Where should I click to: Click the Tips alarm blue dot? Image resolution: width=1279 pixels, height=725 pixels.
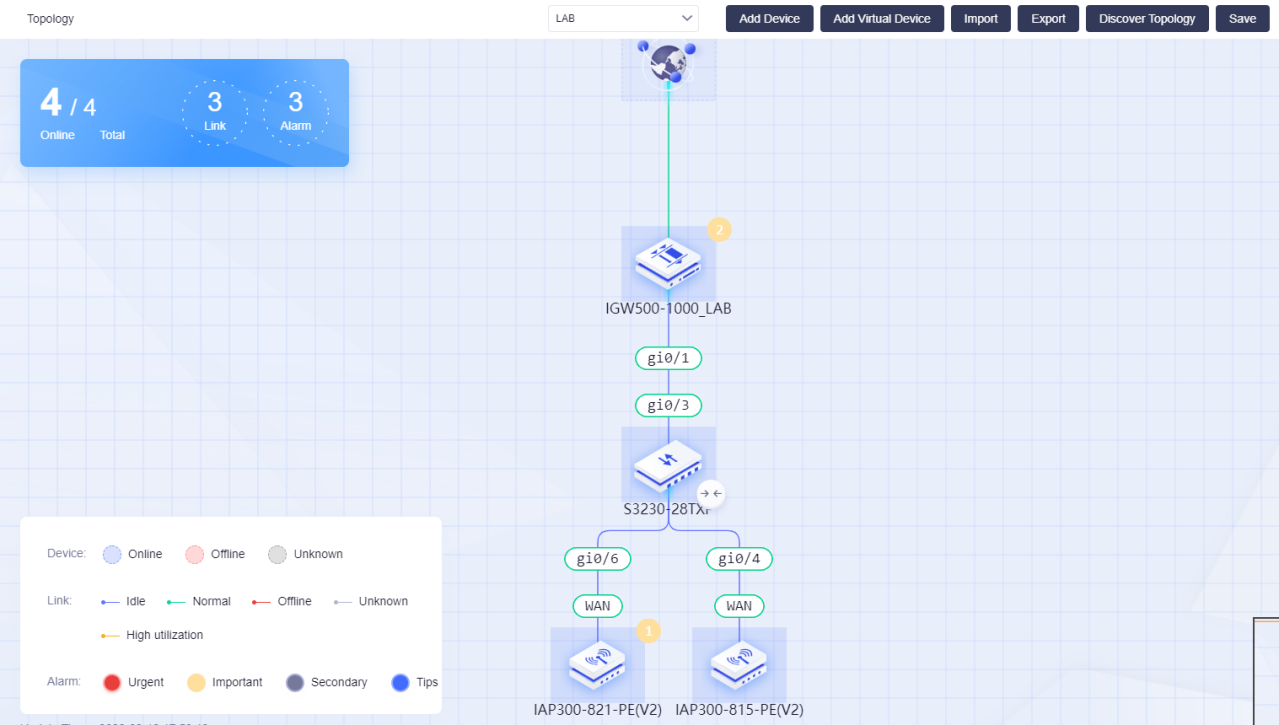tap(401, 682)
